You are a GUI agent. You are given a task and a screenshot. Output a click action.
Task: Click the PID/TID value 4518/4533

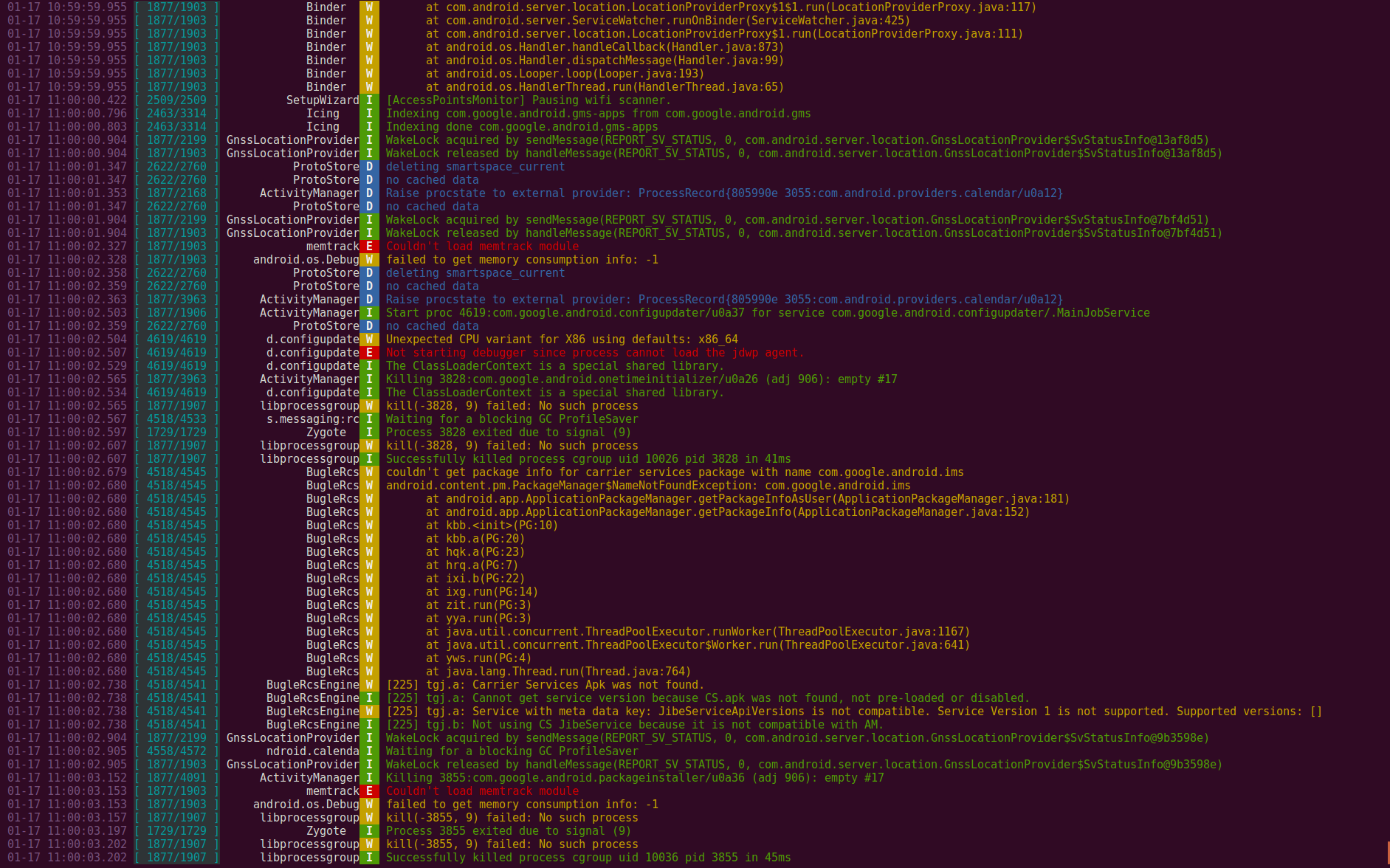point(176,419)
